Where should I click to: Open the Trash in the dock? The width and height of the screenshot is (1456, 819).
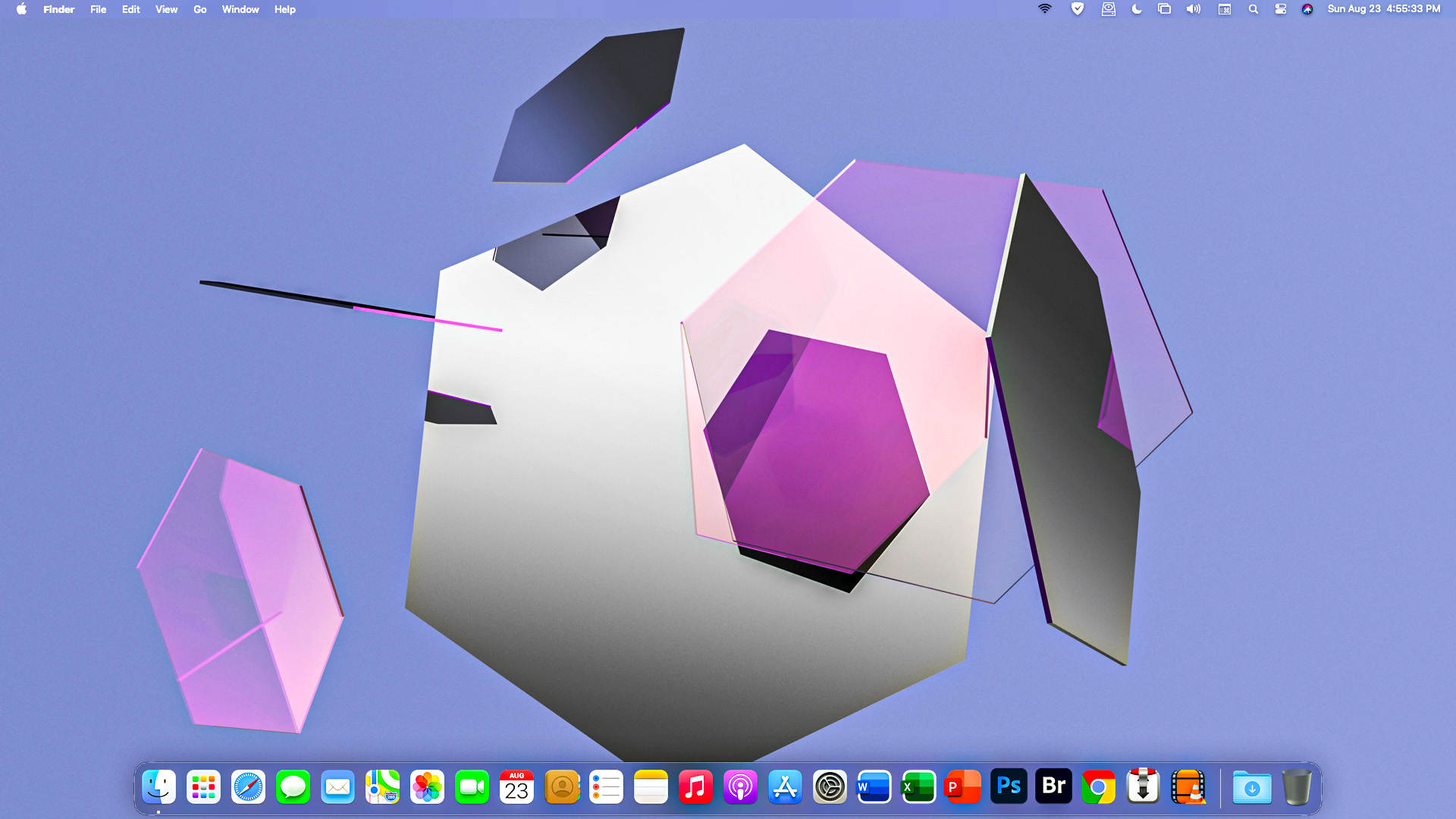[1297, 787]
